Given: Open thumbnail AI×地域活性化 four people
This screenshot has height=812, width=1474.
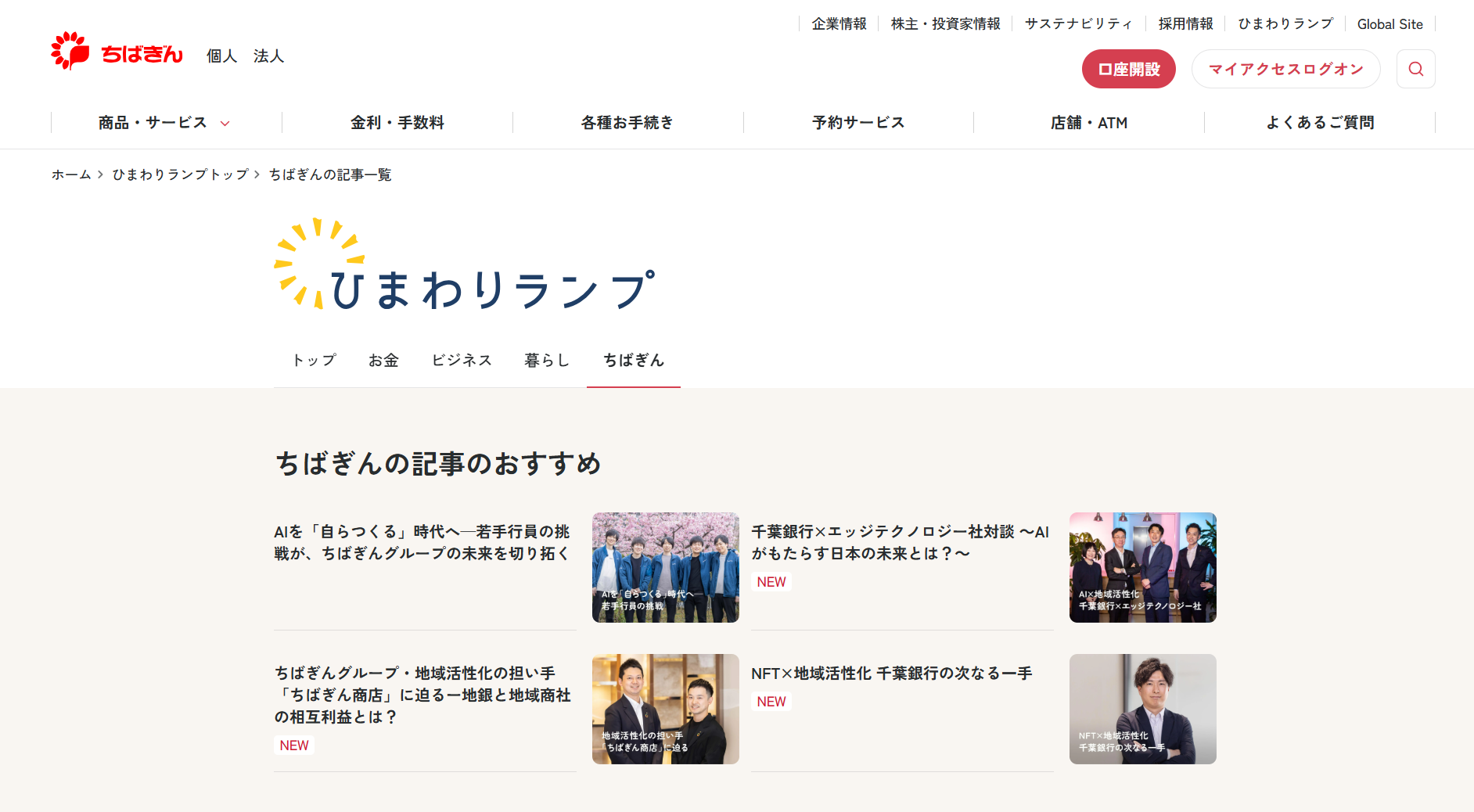Looking at the screenshot, I should coord(1143,567).
